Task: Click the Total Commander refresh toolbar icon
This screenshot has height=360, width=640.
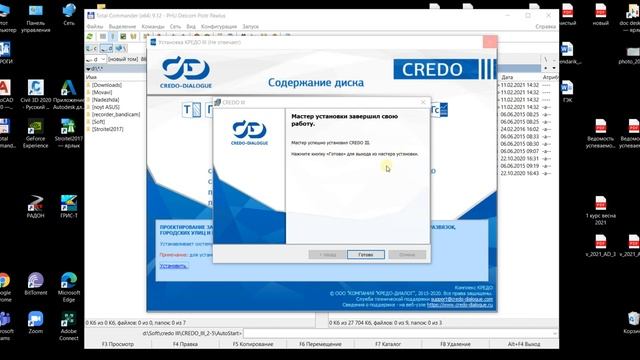Action: point(89,36)
